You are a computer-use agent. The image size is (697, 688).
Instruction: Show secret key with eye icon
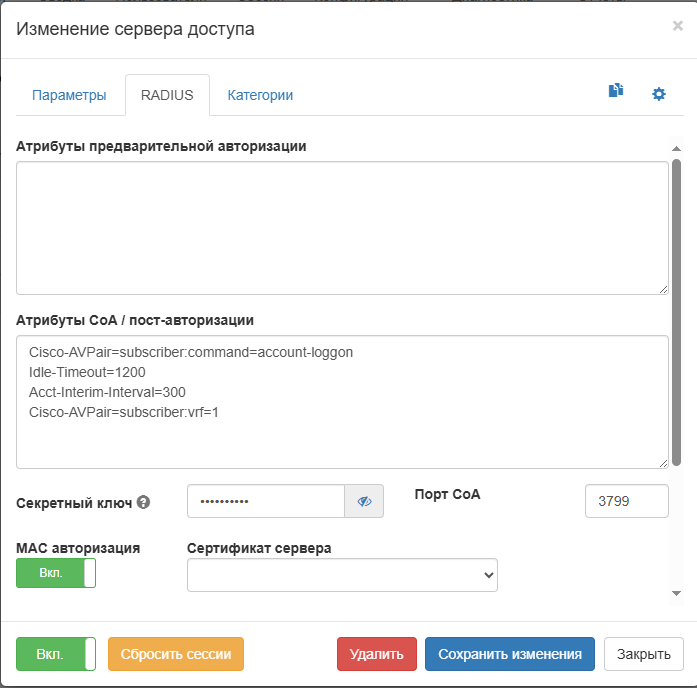[x=364, y=501]
